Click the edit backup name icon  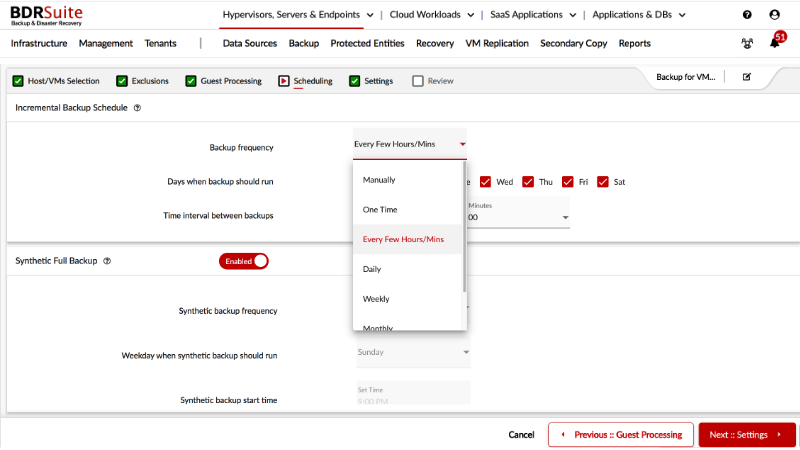pyautogui.click(x=746, y=77)
